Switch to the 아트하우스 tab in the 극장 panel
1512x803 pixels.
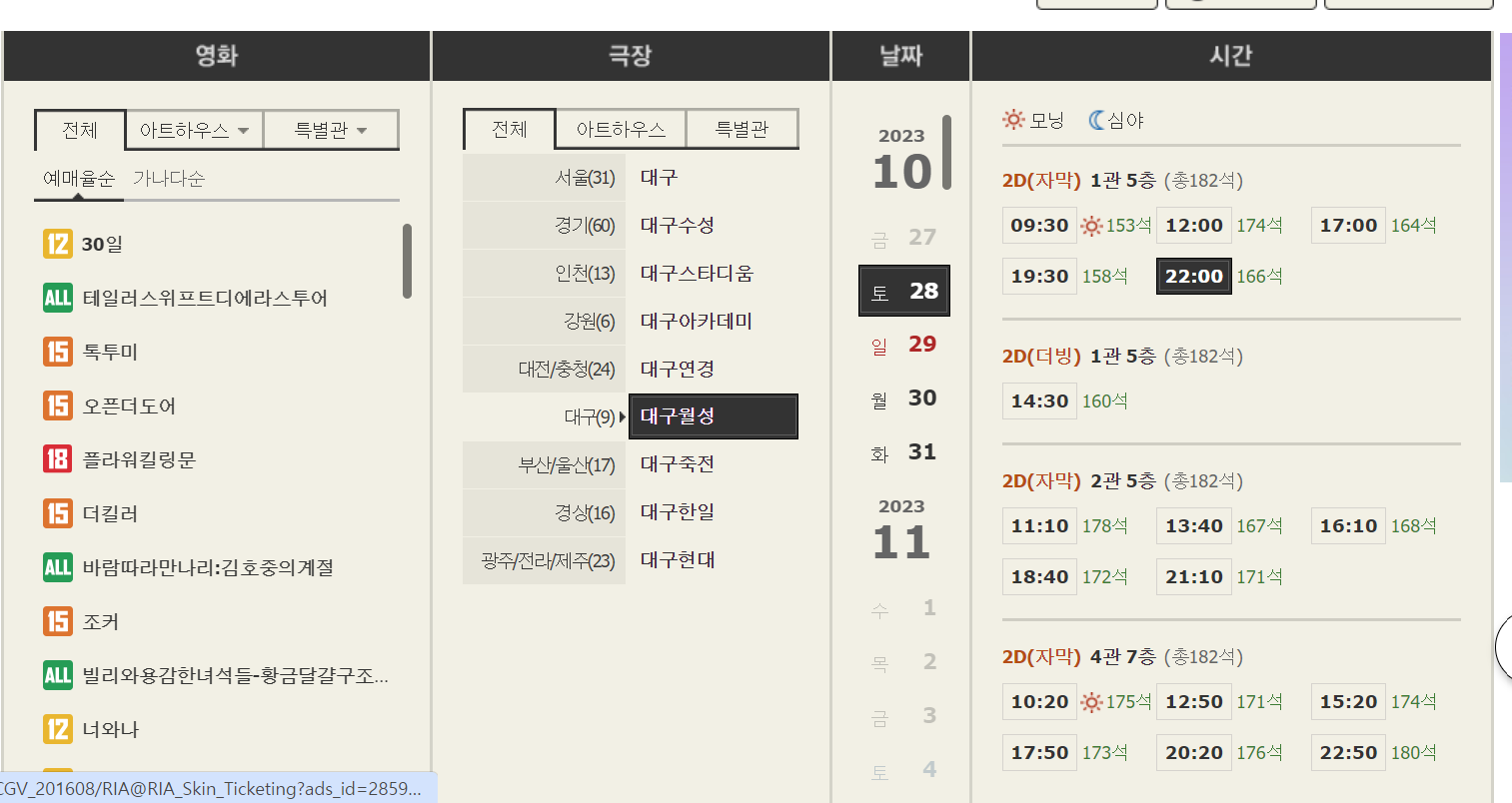pos(621,130)
